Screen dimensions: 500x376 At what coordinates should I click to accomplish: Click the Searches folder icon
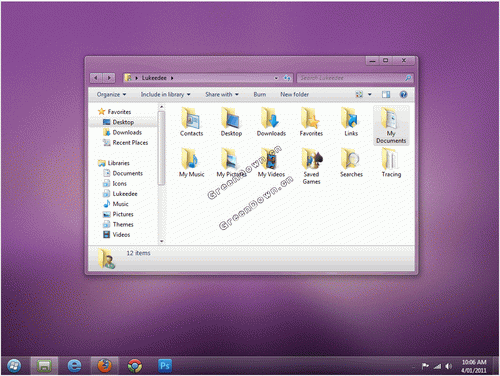coord(351,159)
